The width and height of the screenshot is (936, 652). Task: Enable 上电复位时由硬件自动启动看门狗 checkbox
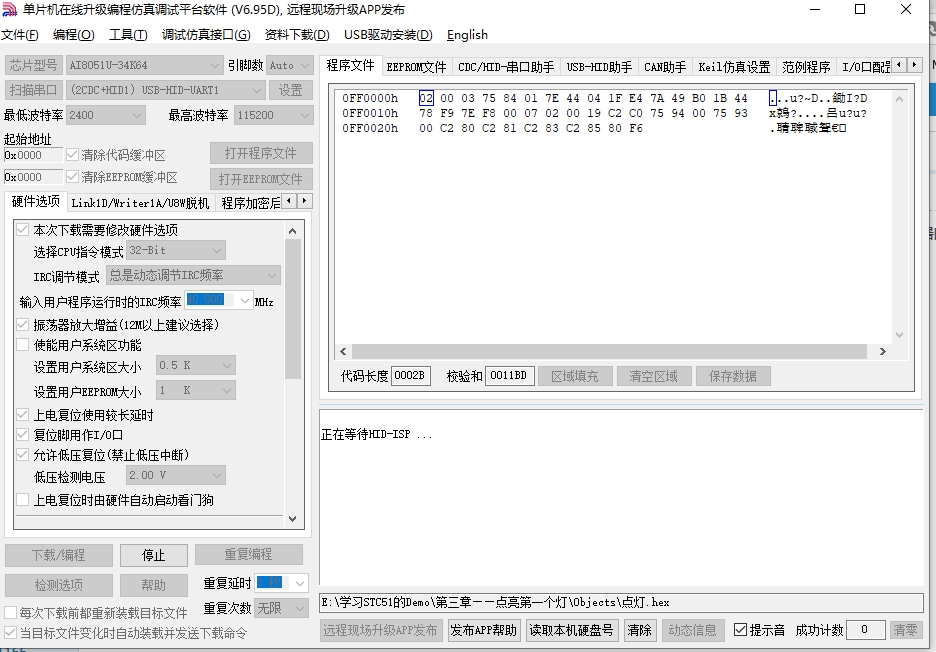[23, 500]
